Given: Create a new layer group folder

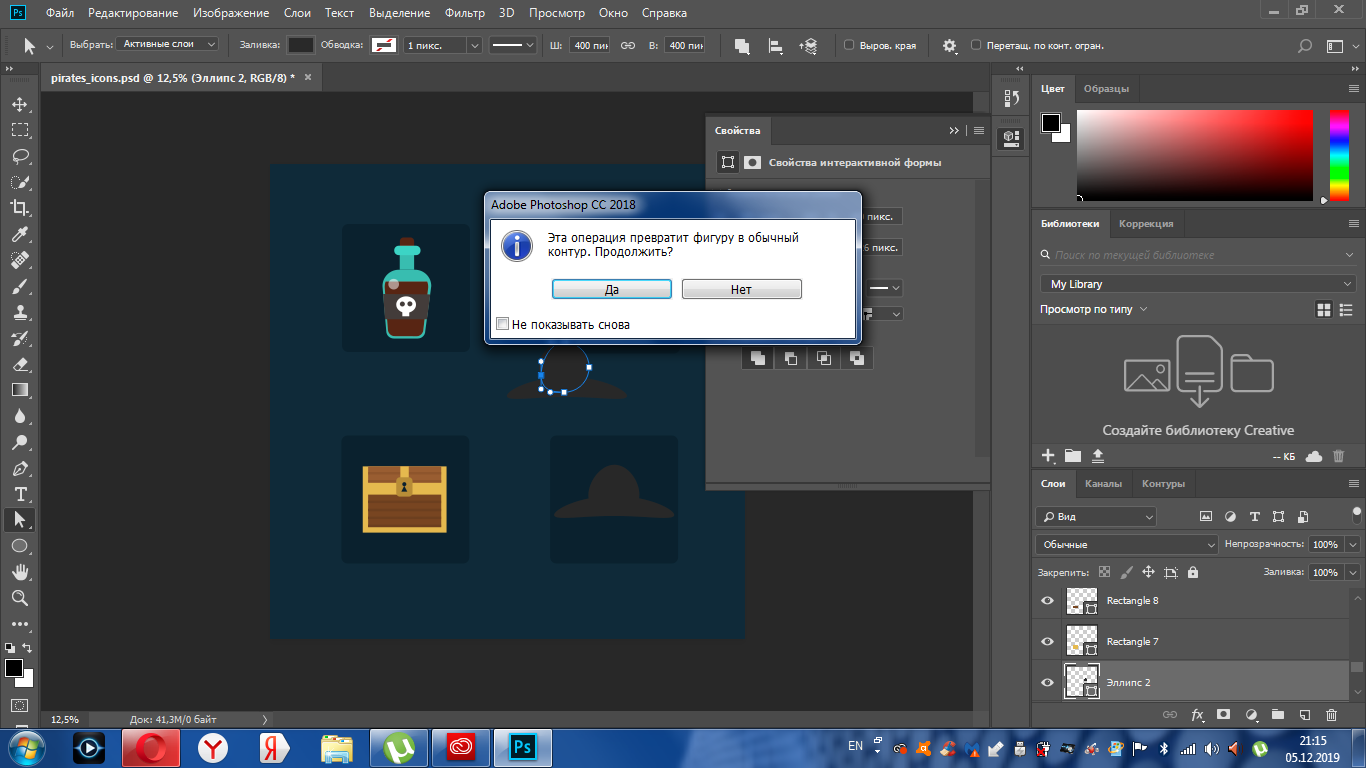Looking at the screenshot, I should (1278, 715).
